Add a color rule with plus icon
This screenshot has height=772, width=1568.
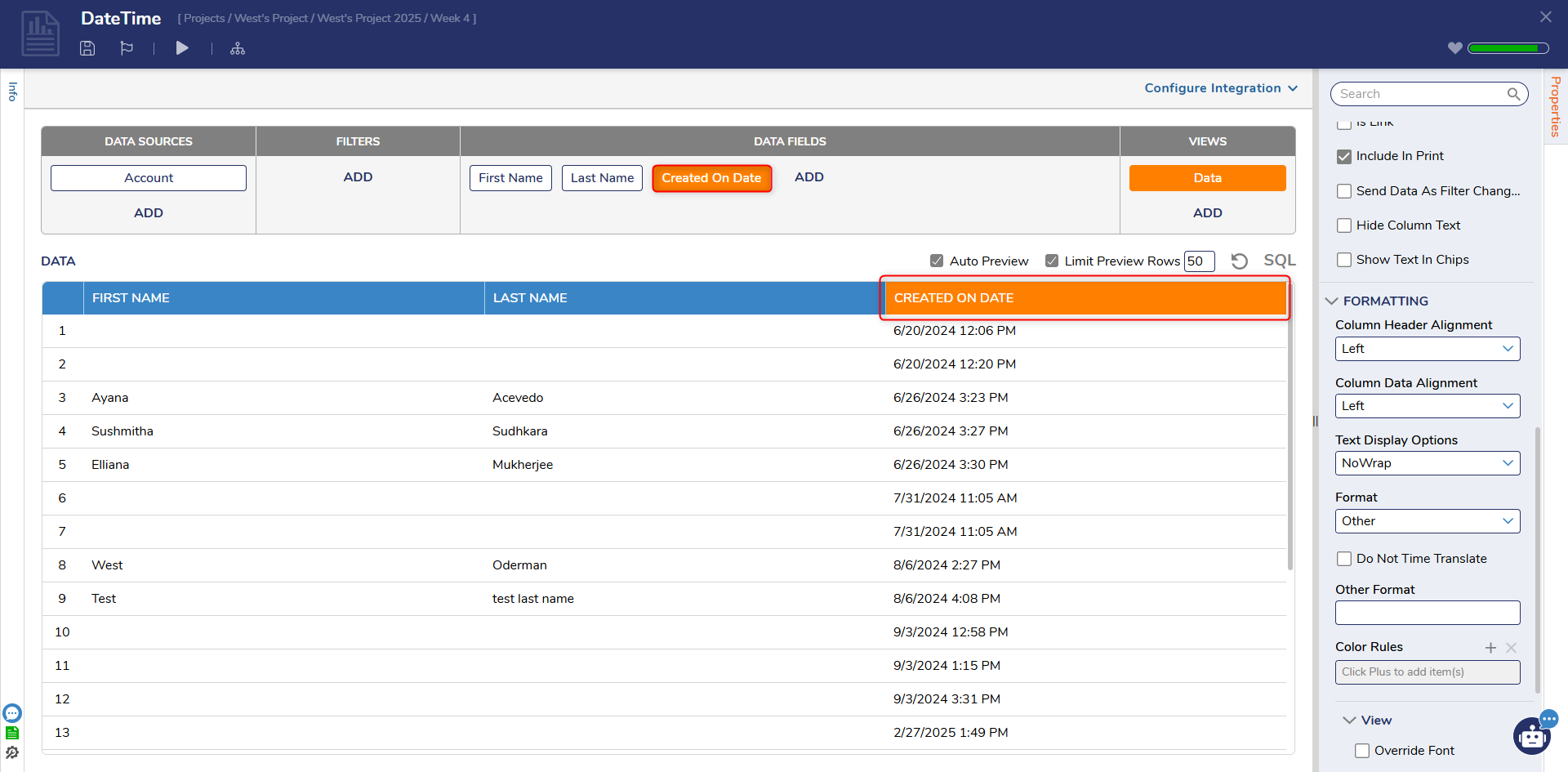click(1490, 648)
